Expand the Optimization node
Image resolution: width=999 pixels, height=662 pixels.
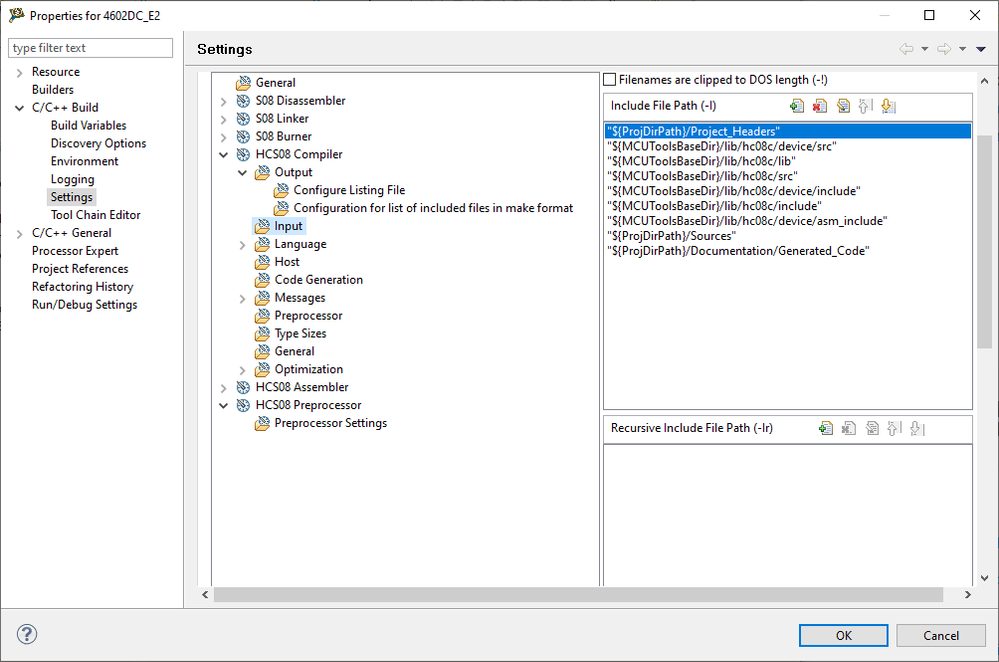click(x=242, y=370)
